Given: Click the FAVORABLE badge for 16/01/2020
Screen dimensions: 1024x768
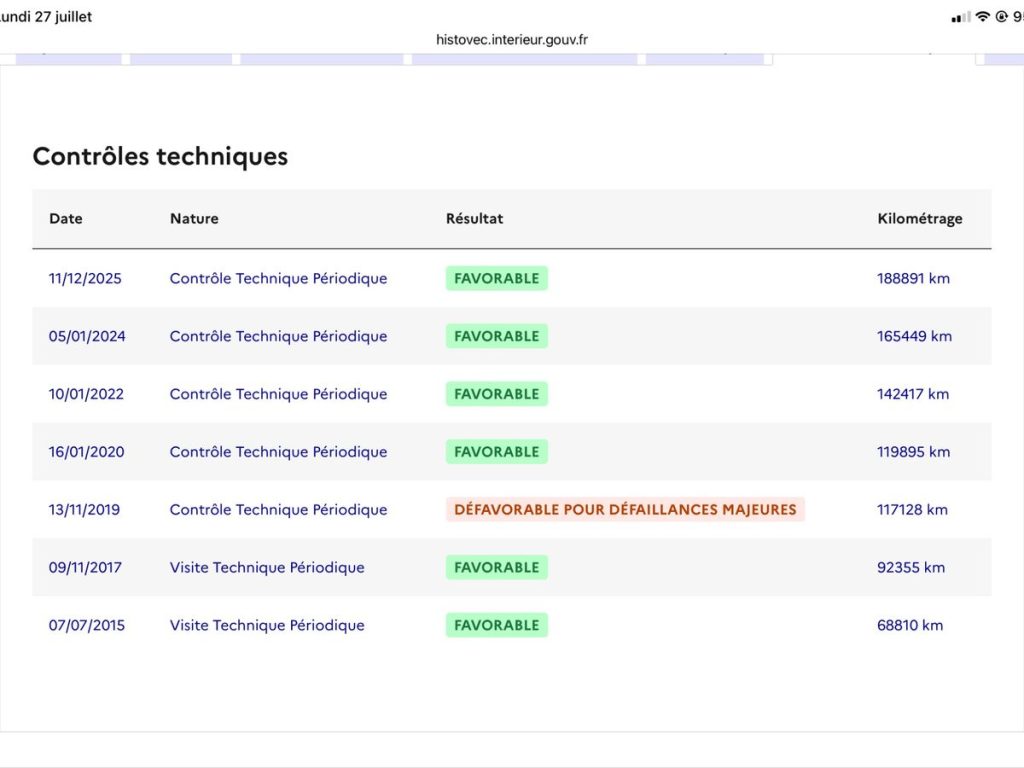Looking at the screenshot, I should (496, 452).
